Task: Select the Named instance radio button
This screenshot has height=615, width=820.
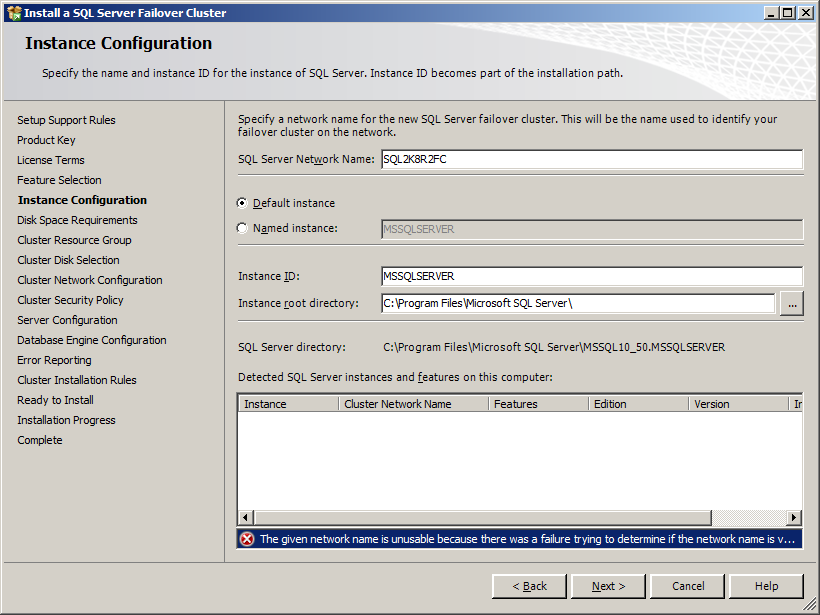Action: coord(242,228)
